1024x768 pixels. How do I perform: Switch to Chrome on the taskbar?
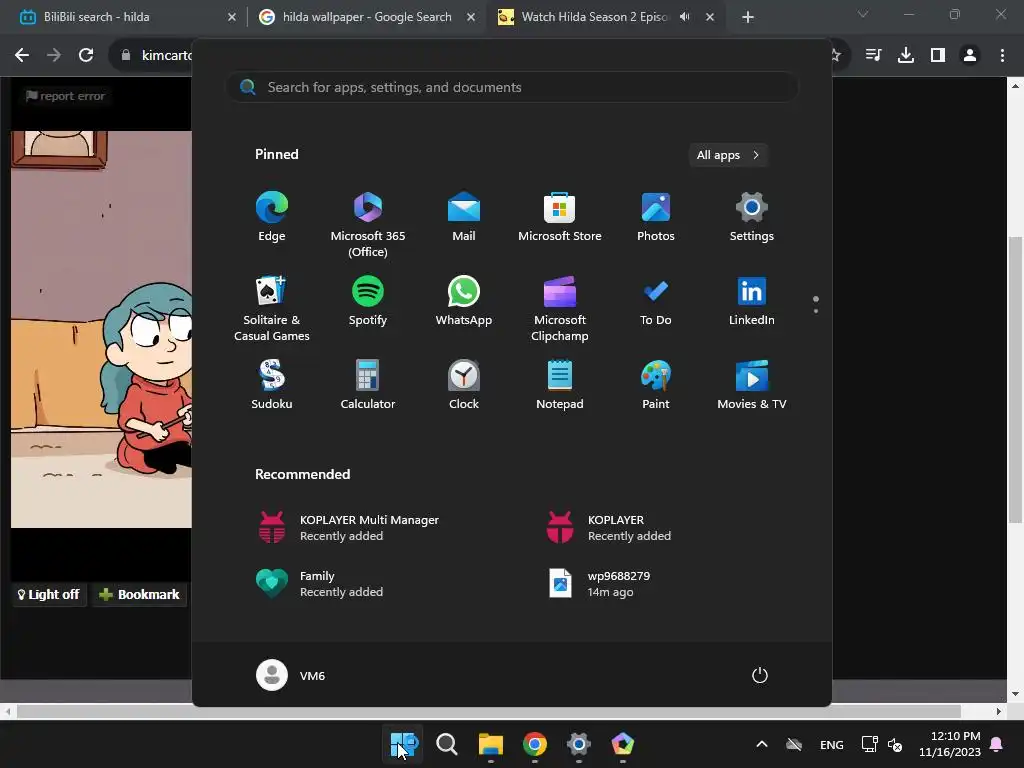tap(534, 744)
